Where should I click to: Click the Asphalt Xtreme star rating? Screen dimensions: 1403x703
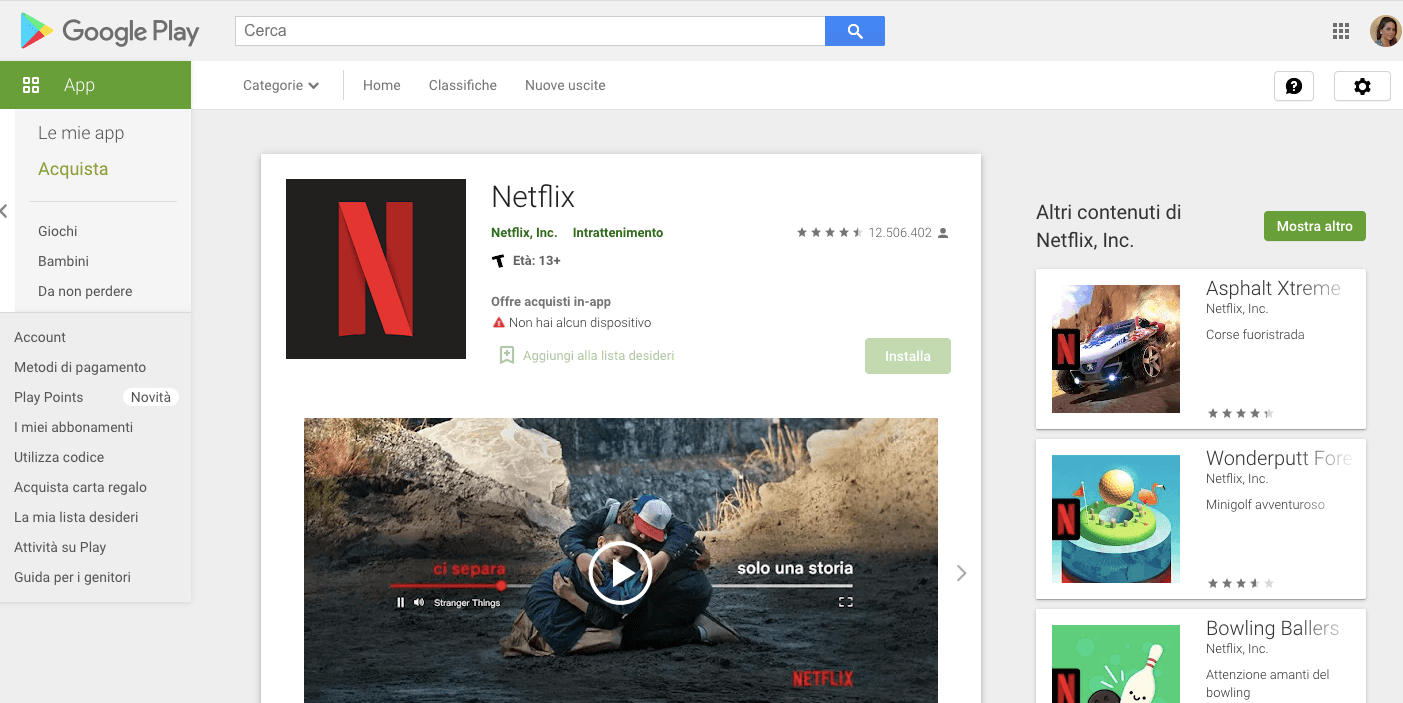(x=1240, y=413)
